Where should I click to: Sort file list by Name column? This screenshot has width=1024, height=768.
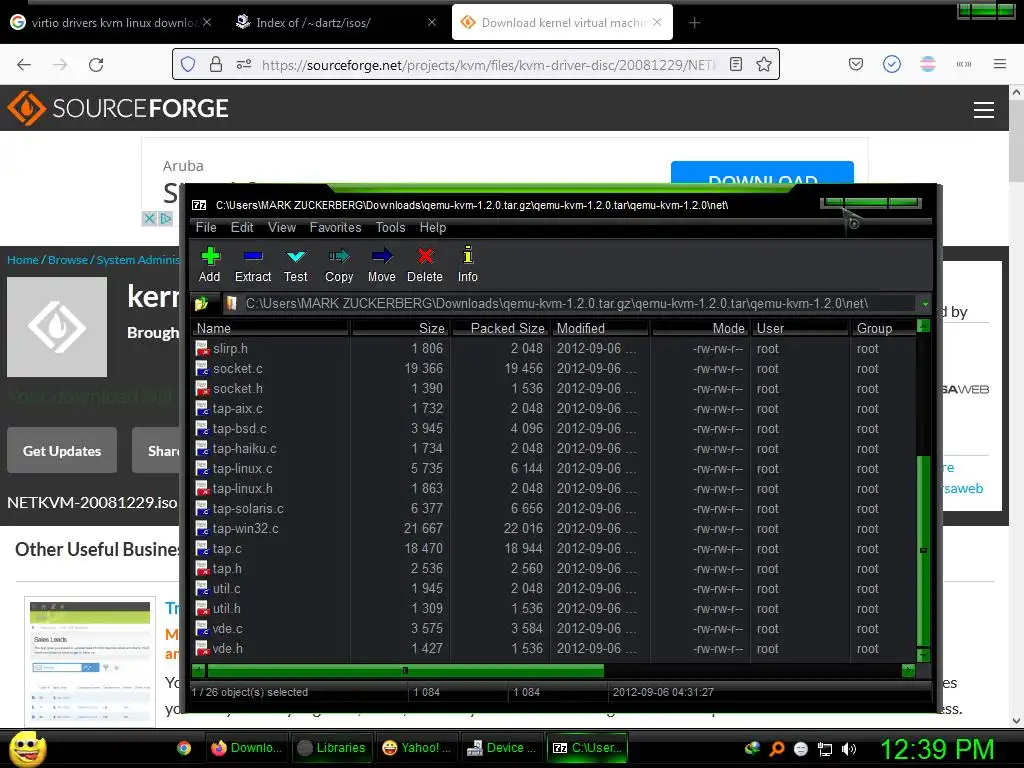pyautogui.click(x=270, y=328)
